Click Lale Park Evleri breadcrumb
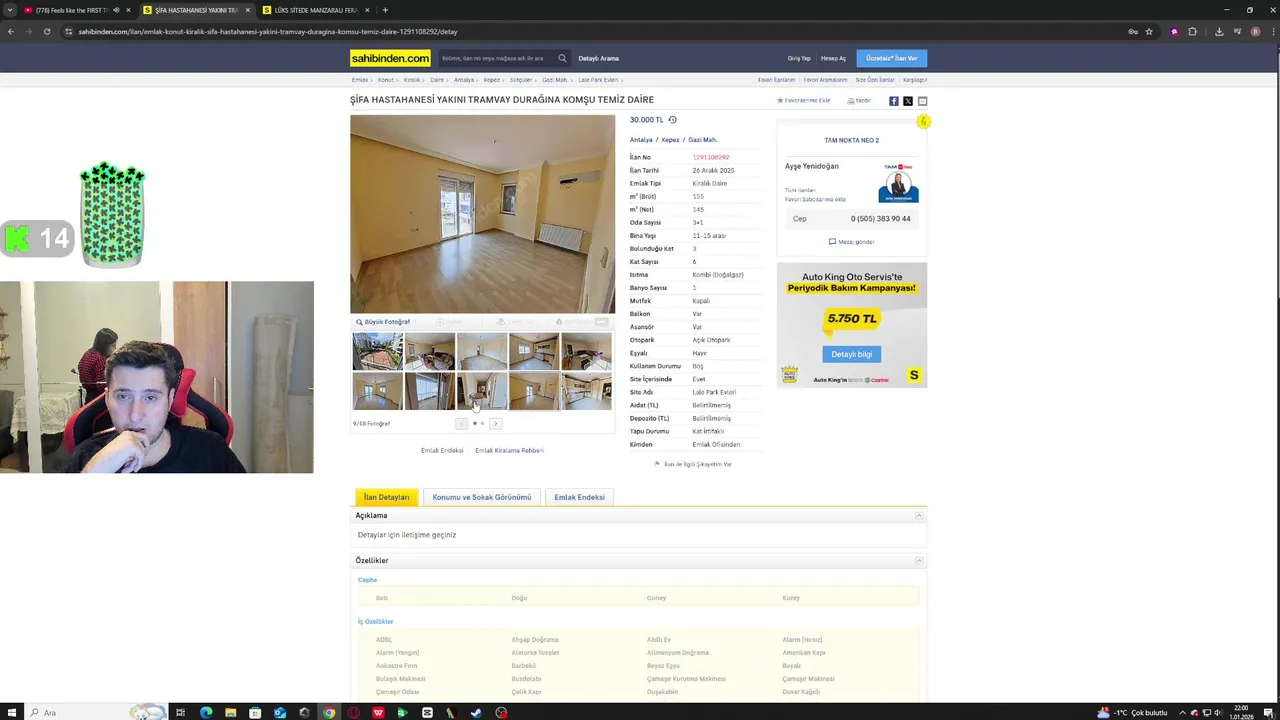The image size is (1280, 720). pyautogui.click(x=597, y=80)
